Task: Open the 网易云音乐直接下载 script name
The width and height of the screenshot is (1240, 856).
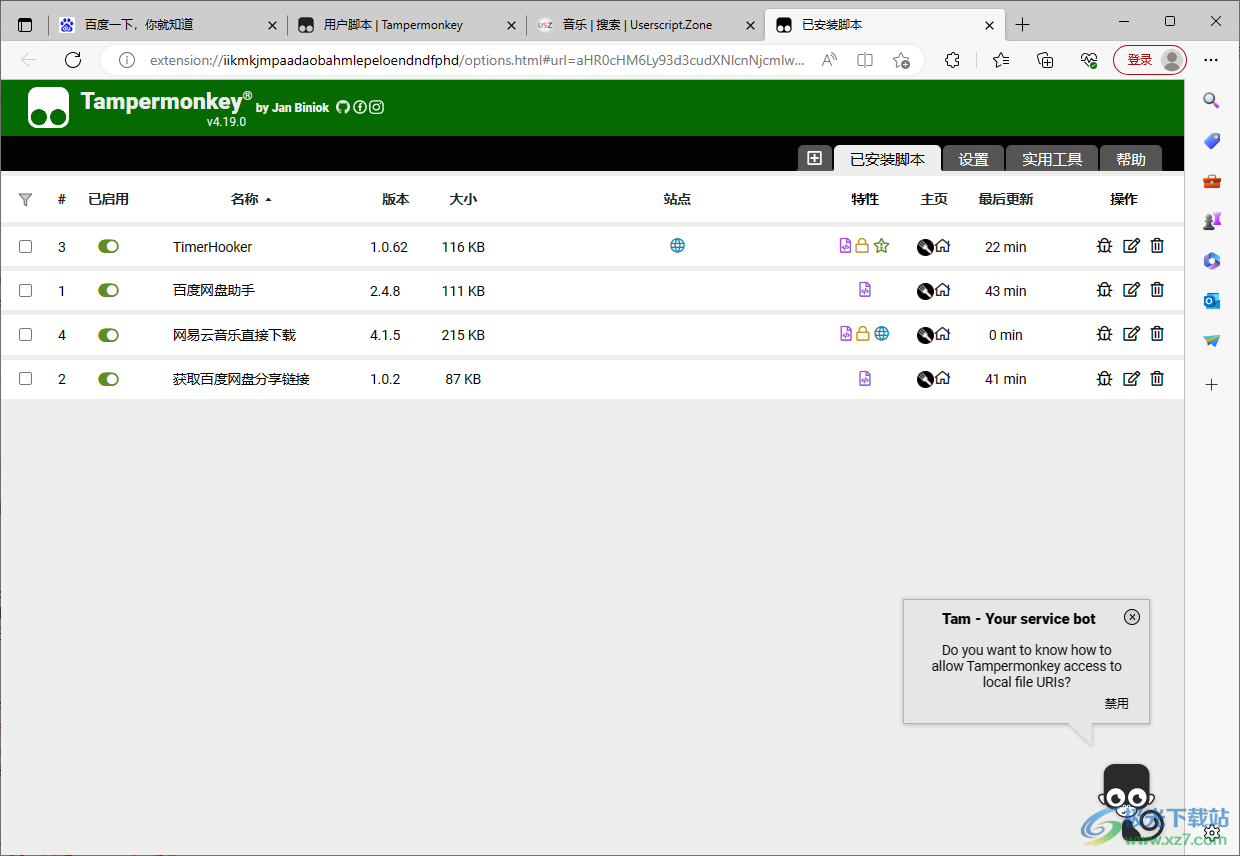Action: click(x=234, y=335)
